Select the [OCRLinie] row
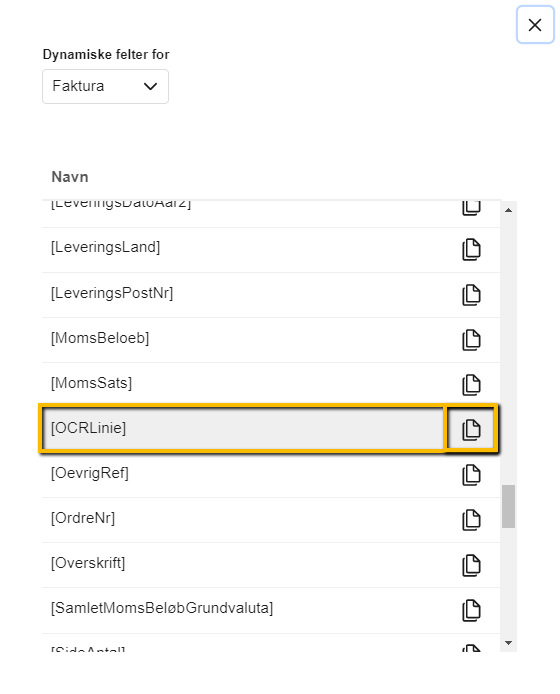The width and height of the screenshot is (560, 694). [x=243, y=428]
